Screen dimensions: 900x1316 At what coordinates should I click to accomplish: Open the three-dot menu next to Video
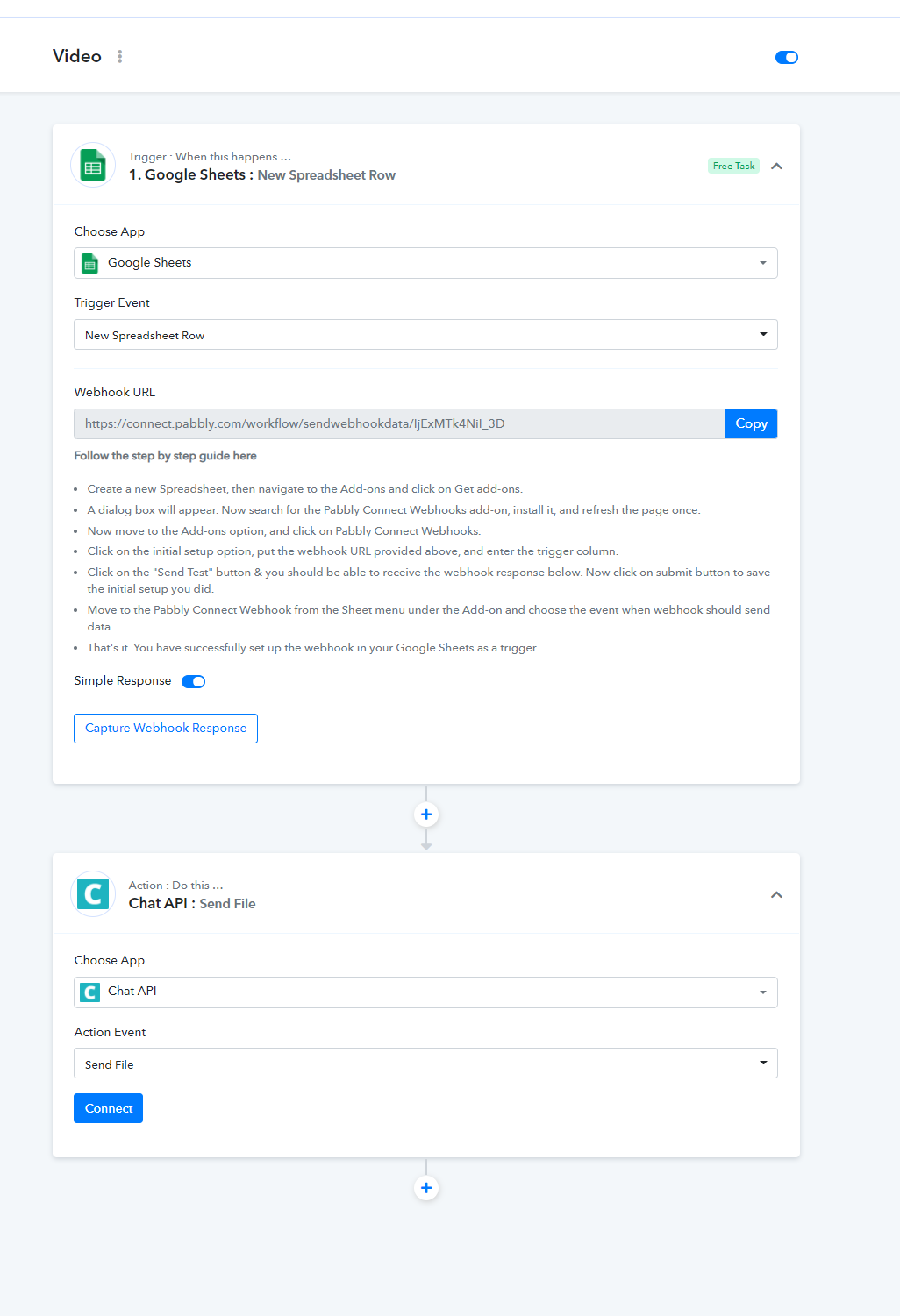[120, 57]
